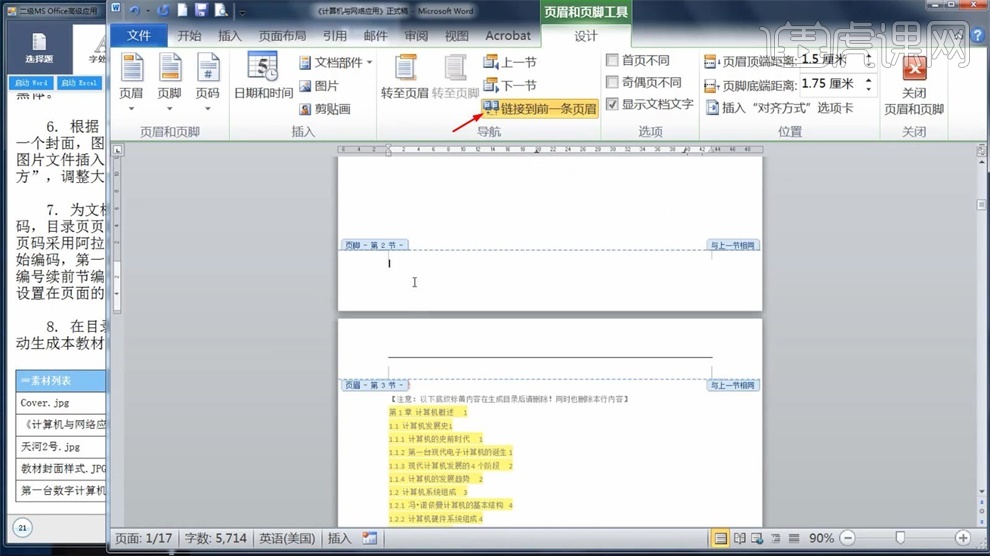Viewport: 990px width, 556px height.
Task: Switch to the 邮件 mailings tab
Action: pyautogui.click(x=375, y=36)
